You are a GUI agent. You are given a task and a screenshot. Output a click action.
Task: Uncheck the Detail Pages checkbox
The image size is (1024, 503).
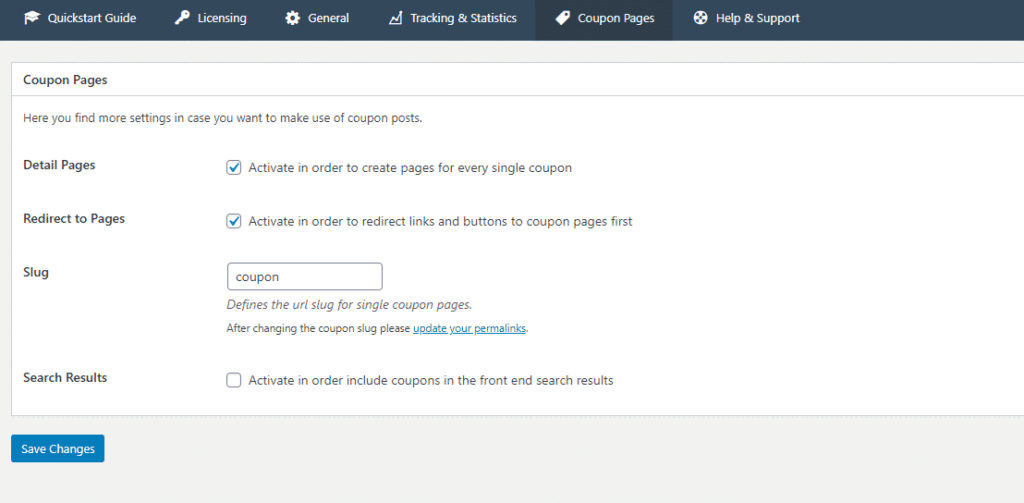(x=234, y=168)
